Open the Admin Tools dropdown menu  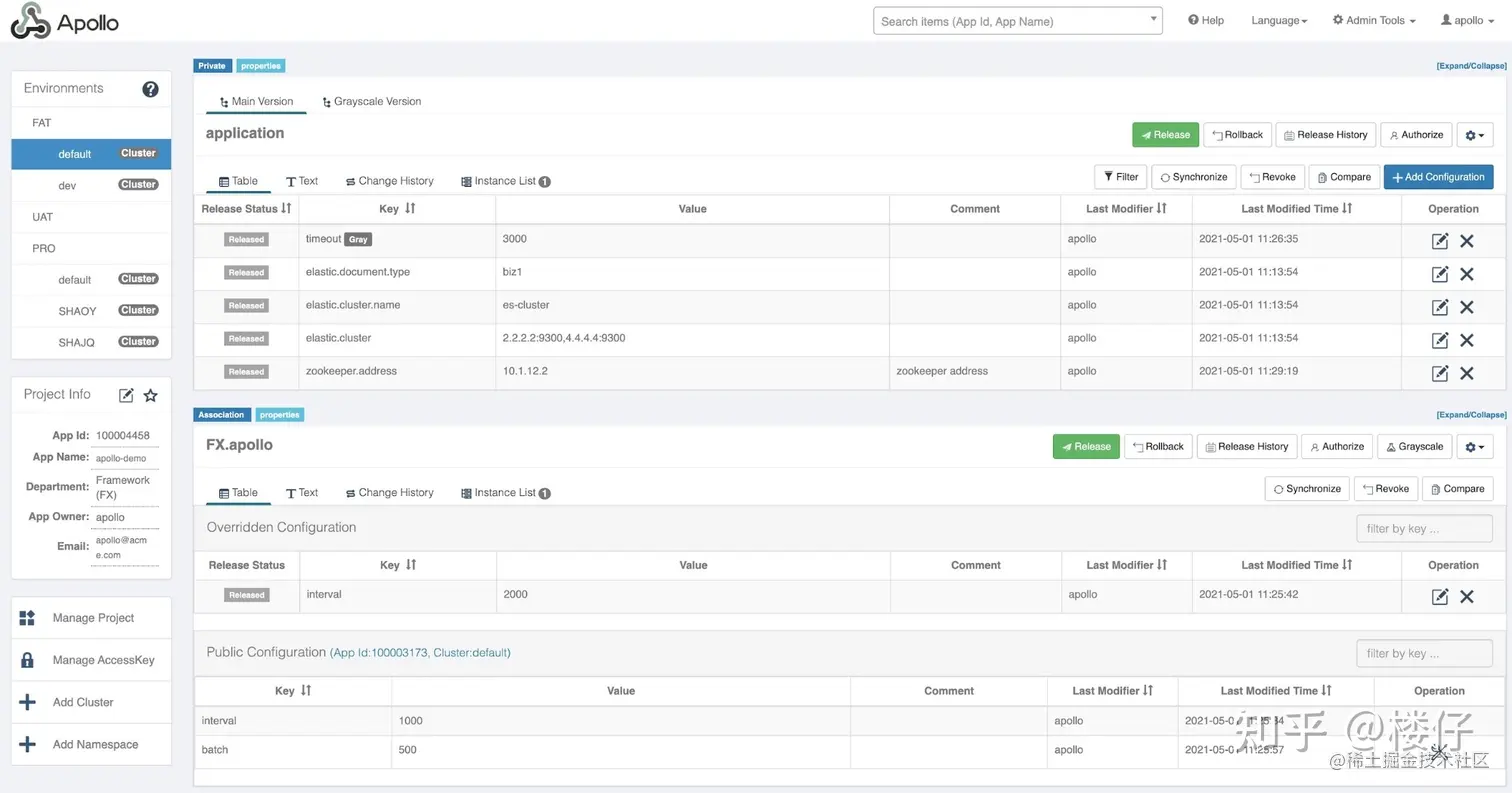point(1374,20)
